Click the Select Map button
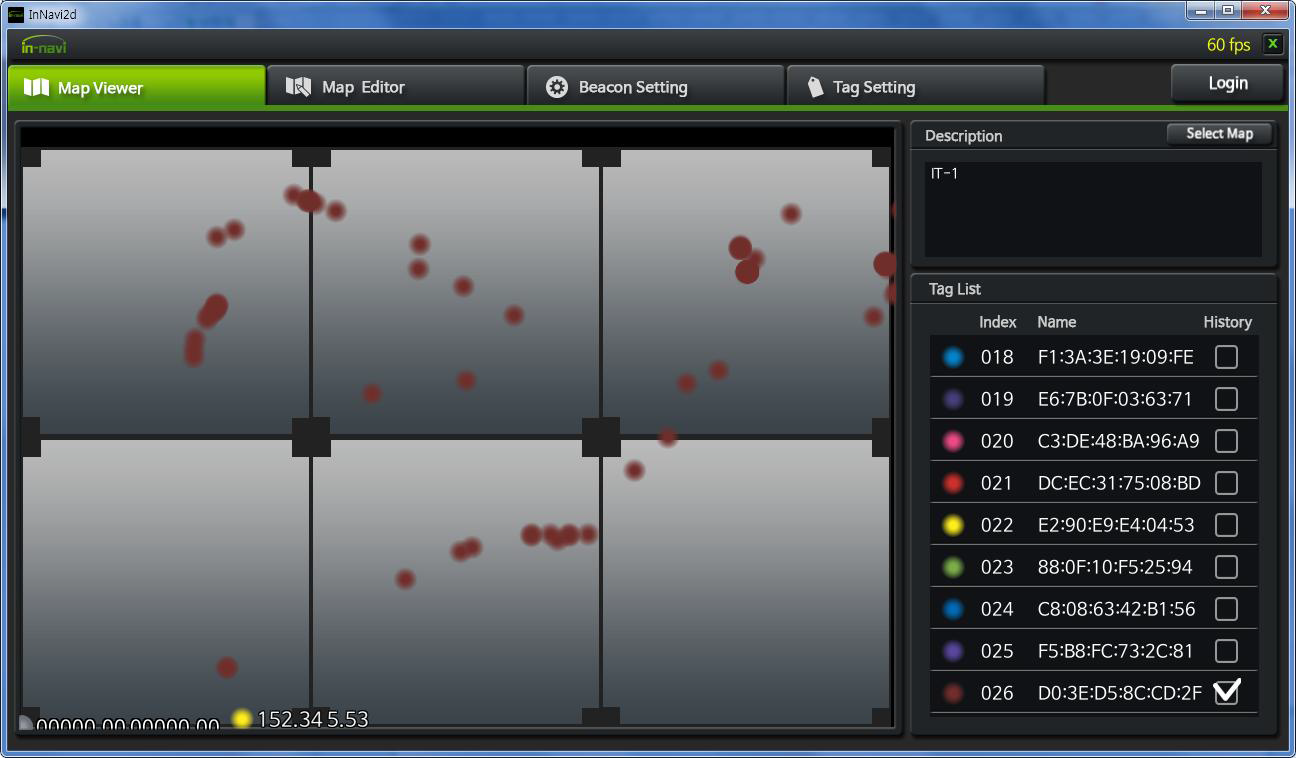 pyautogui.click(x=1219, y=134)
